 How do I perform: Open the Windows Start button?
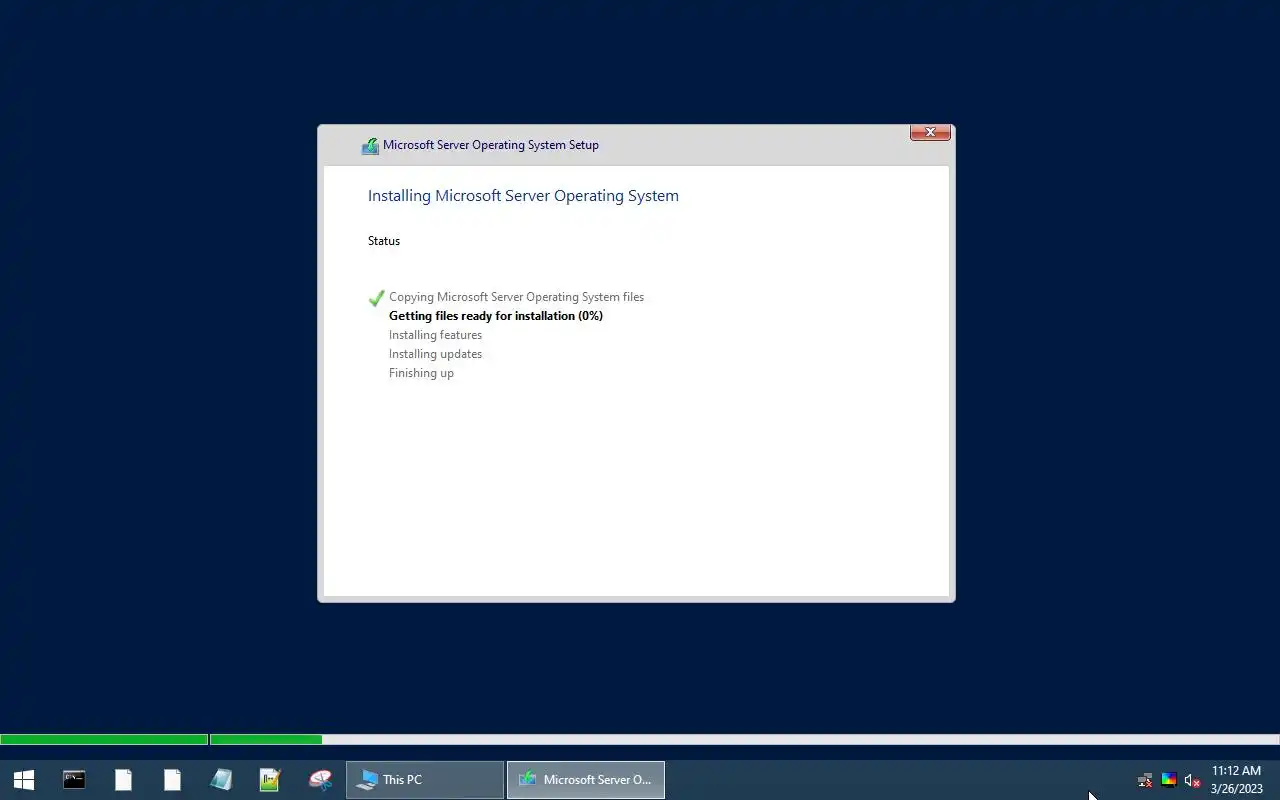point(24,780)
